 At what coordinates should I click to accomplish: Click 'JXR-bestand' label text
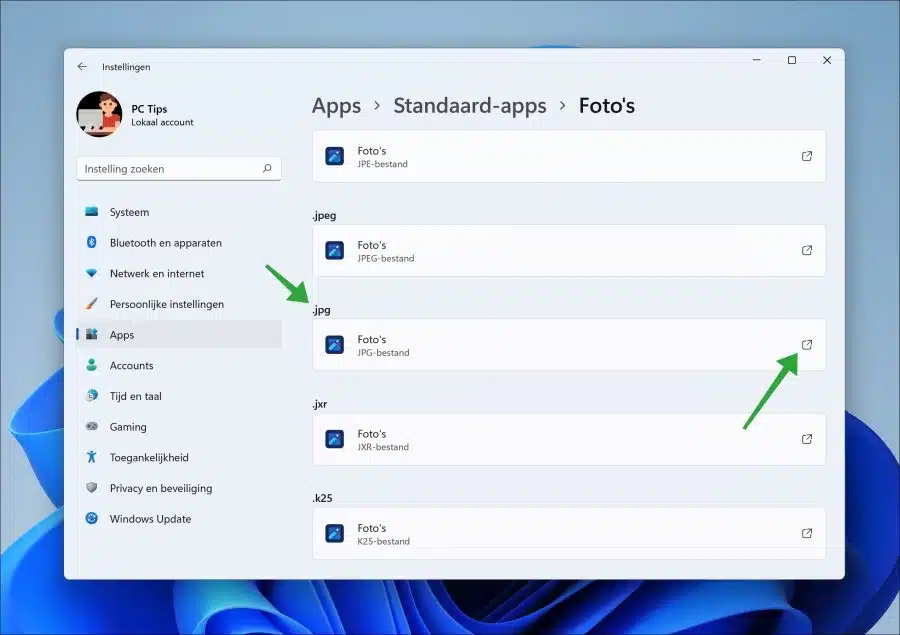(x=383, y=447)
